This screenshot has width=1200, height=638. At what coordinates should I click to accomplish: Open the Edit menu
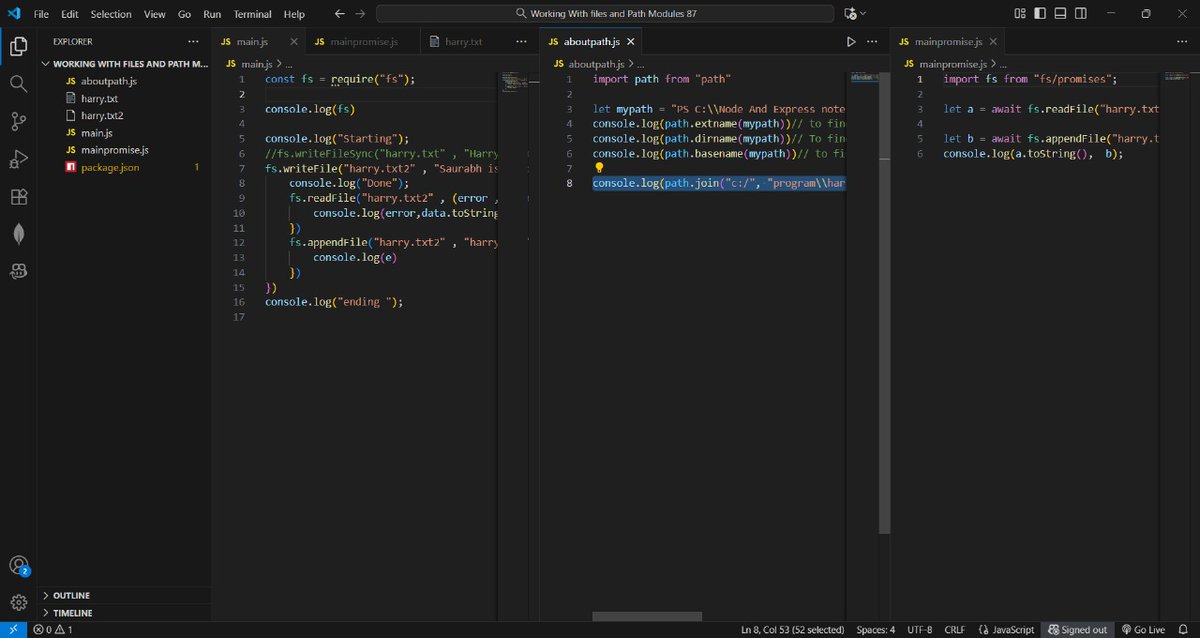pyautogui.click(x=69, y=14)
